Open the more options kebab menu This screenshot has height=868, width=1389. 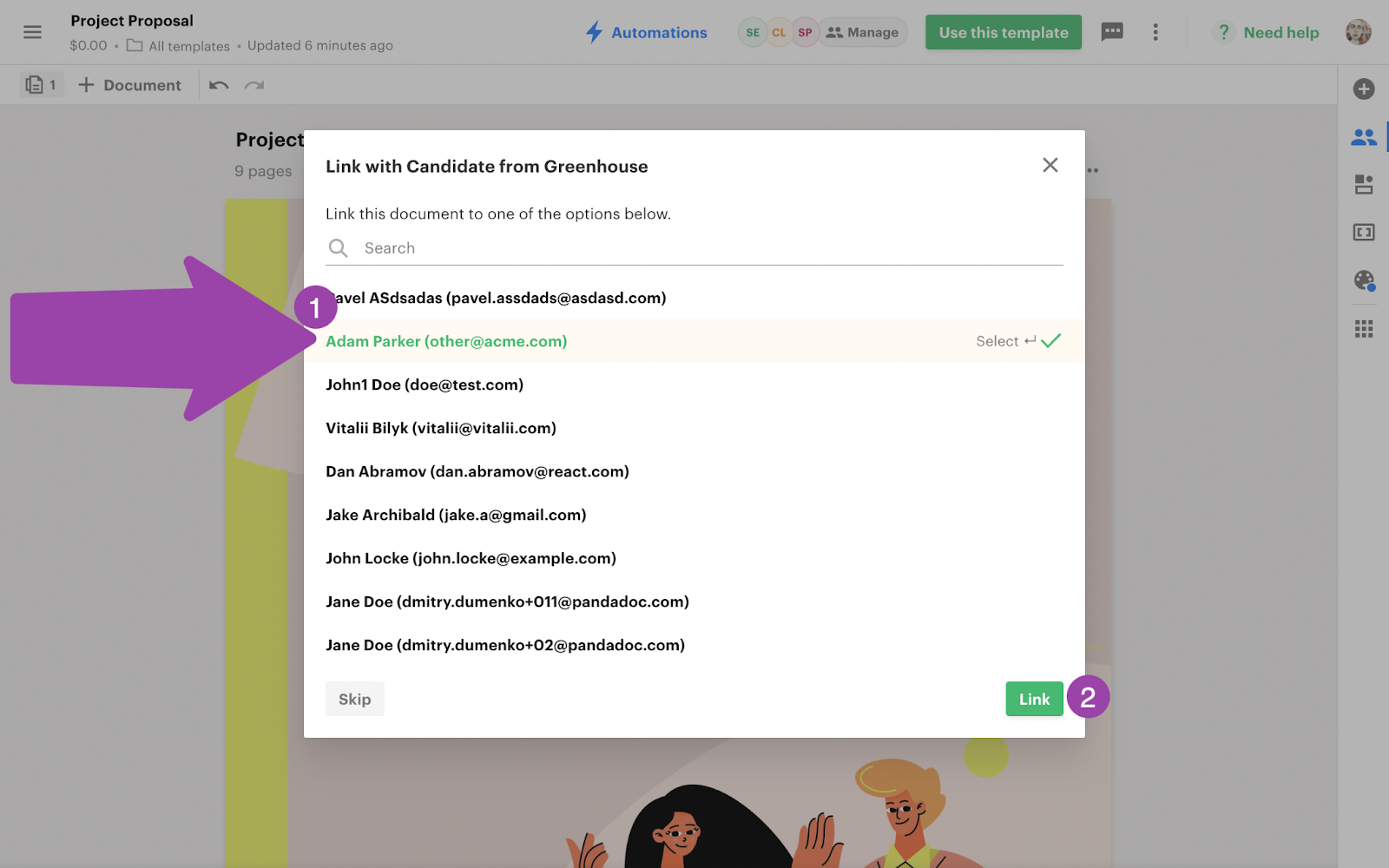pos(1155,32)
